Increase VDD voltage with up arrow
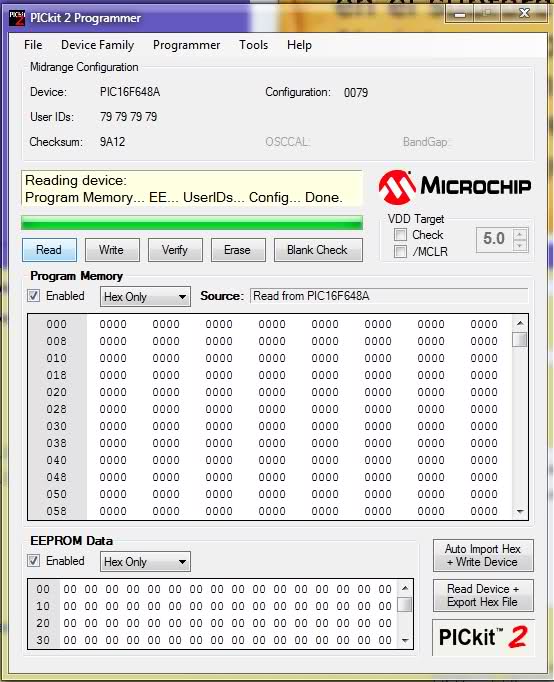 [x=520, y=235]
